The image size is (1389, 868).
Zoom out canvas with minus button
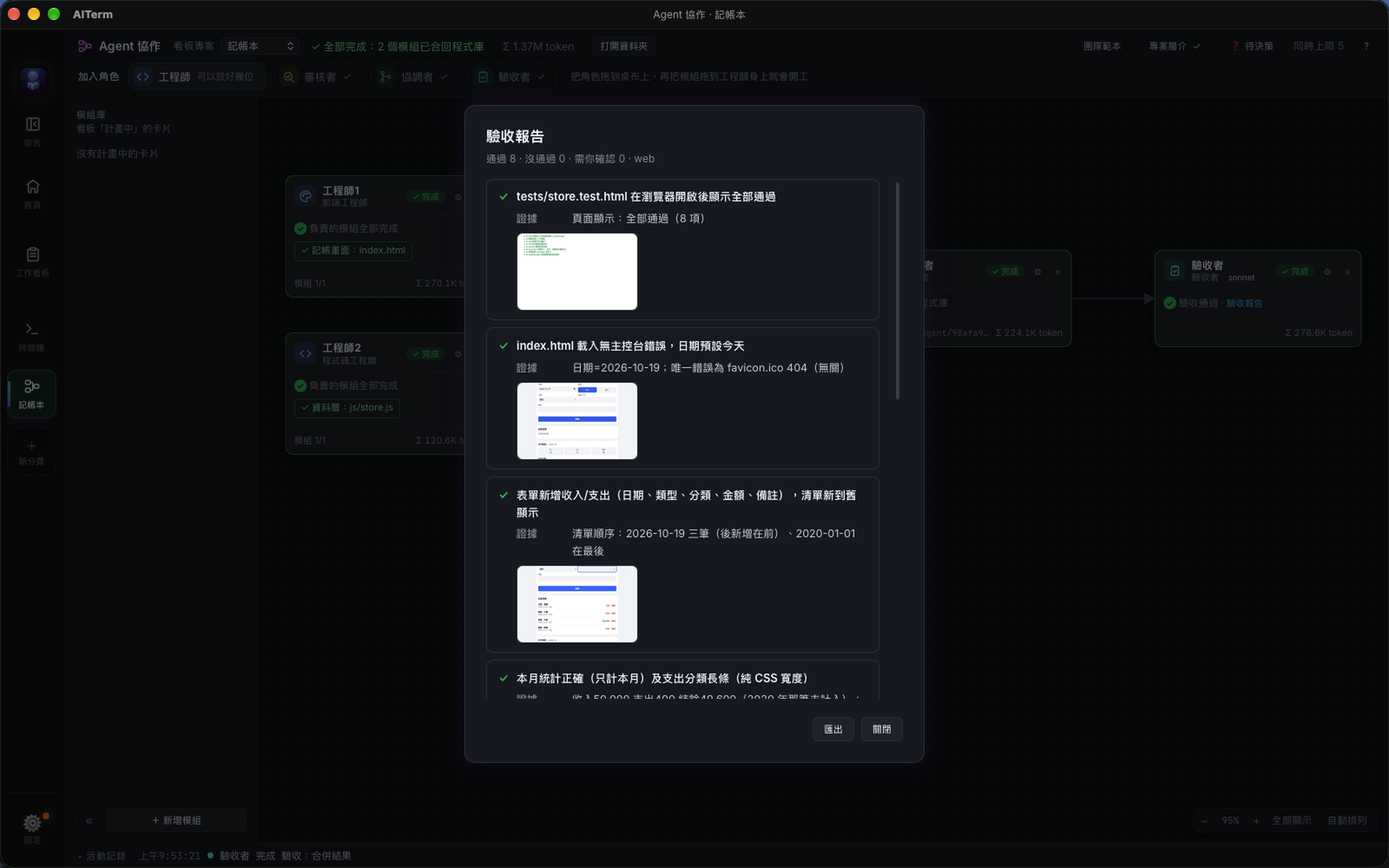pyautogui.click(x=1204, y=821)
